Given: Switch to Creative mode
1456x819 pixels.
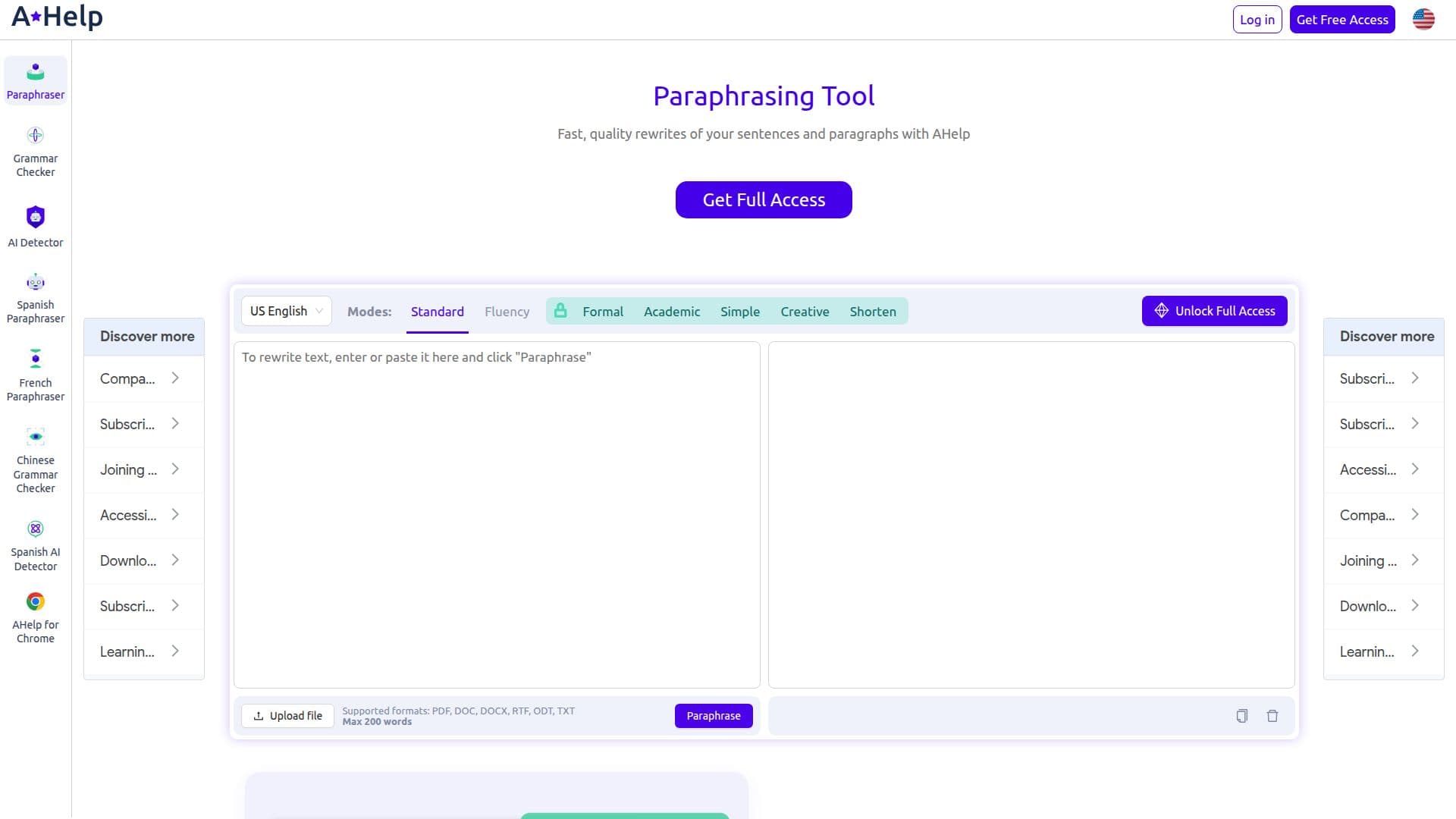Looking at the screenshot, I should pos(805,312).
